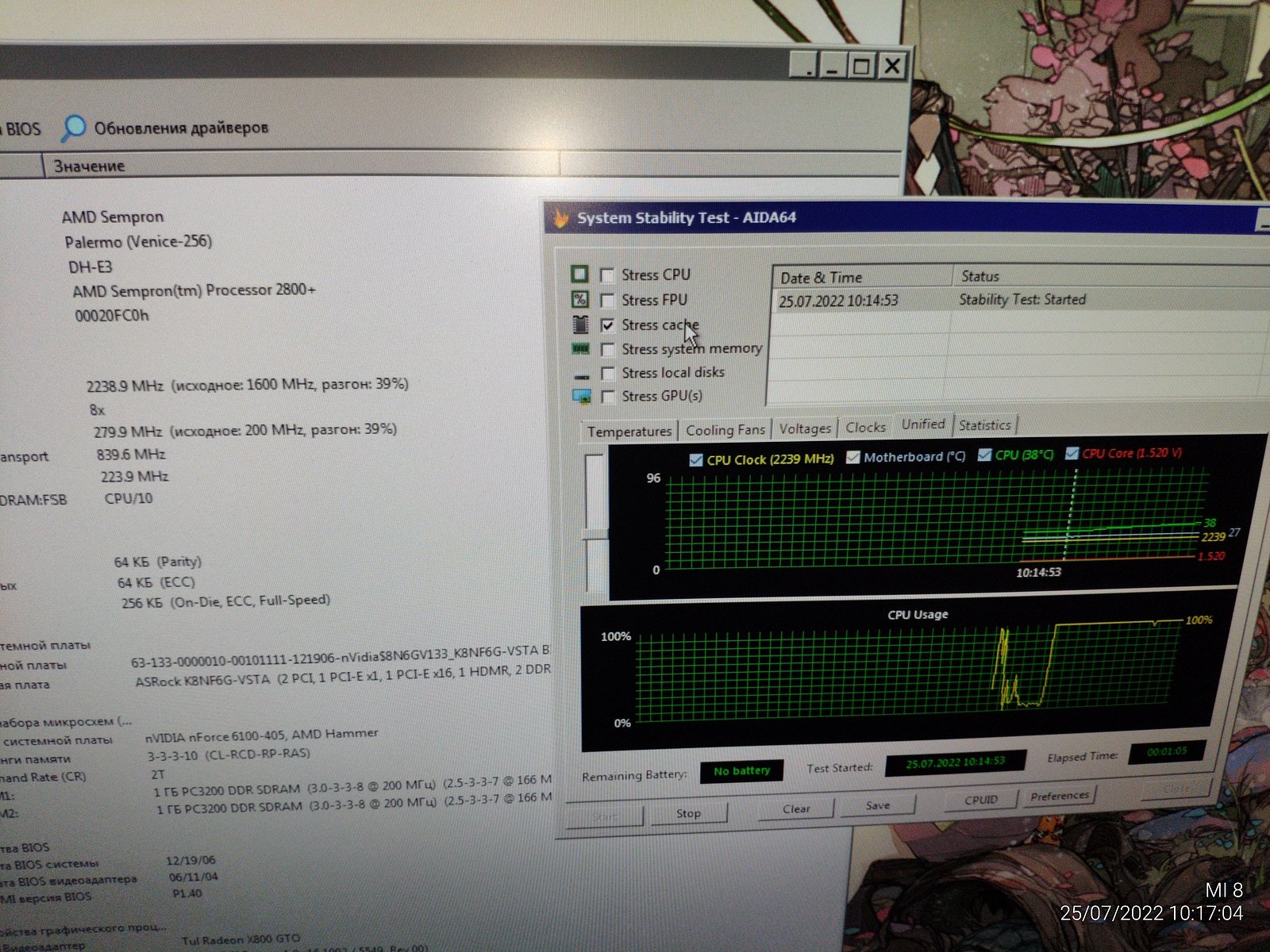Screen dimensions: 1270x952
Task: Select the '8x' multiplier value
Action: [x=97, y=410]
